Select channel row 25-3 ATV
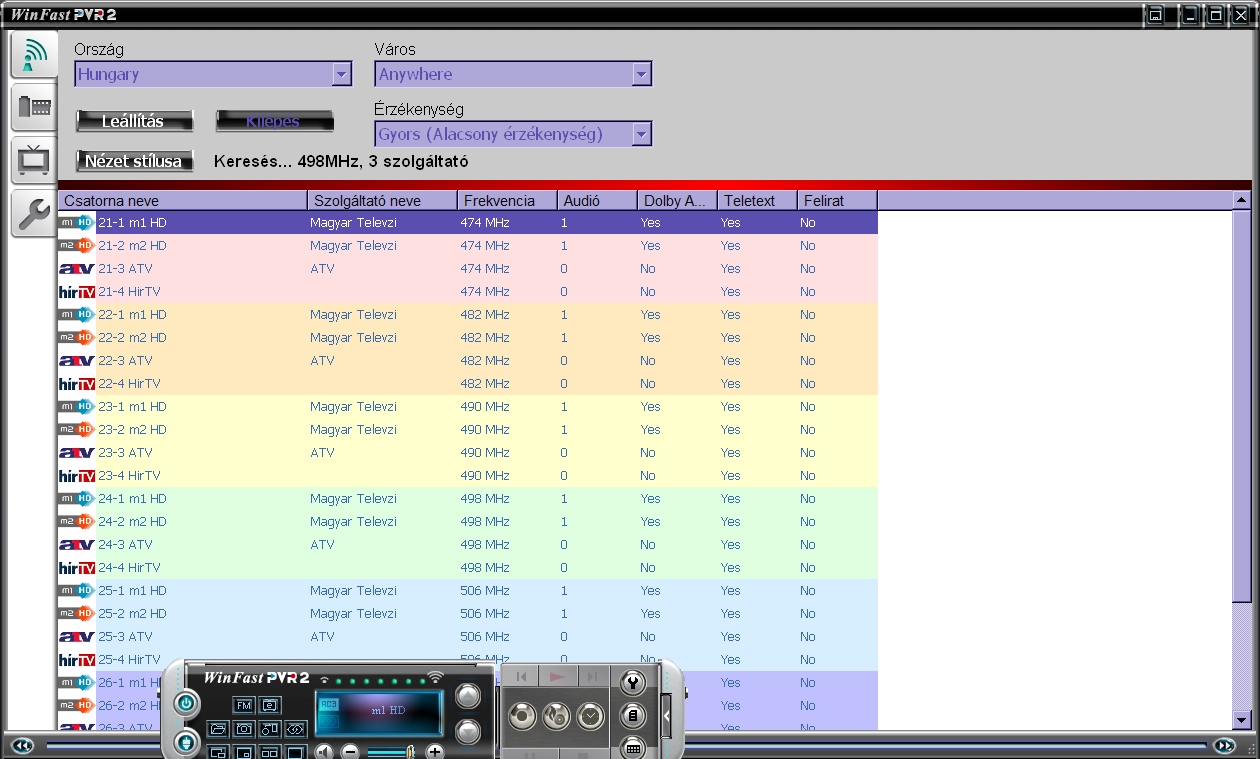 [468, 636]
